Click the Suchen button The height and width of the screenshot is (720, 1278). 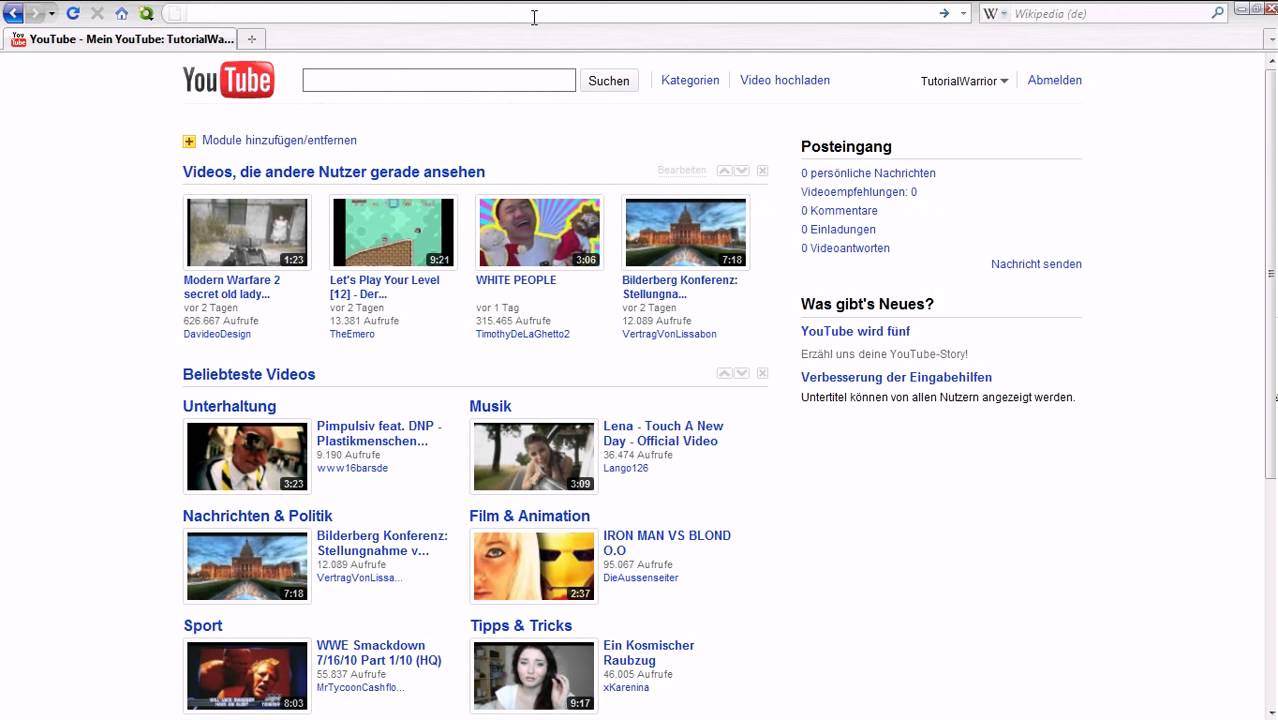(x=609, y=81)
